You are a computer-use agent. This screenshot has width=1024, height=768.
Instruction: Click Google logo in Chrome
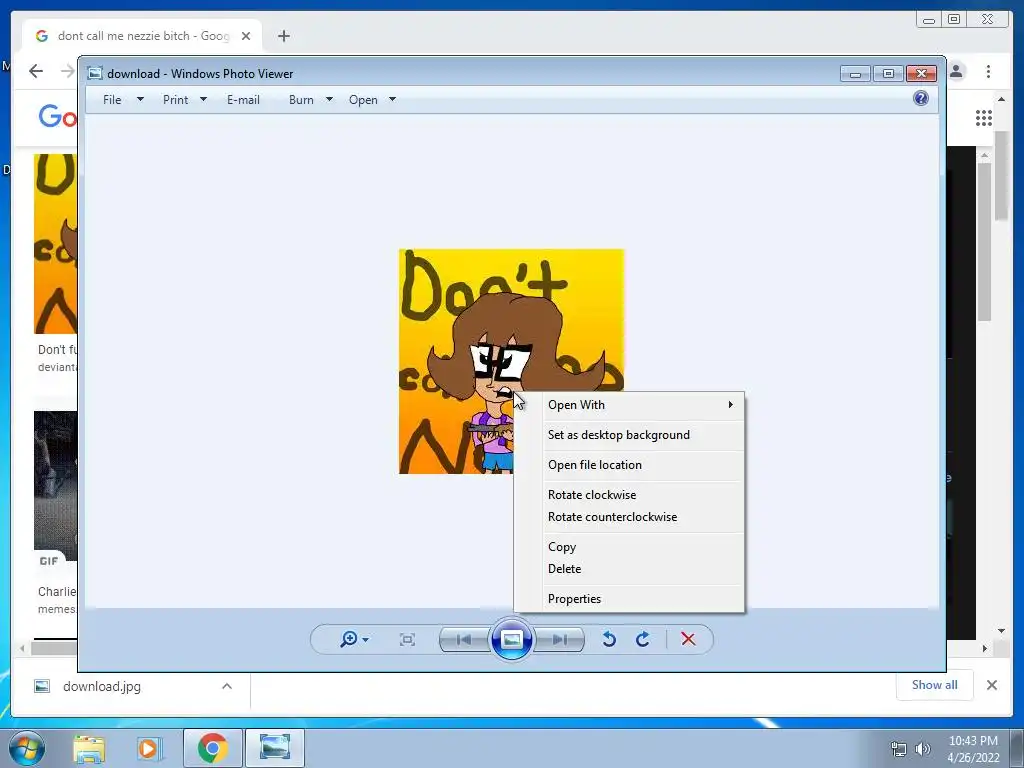click(57, 118)
